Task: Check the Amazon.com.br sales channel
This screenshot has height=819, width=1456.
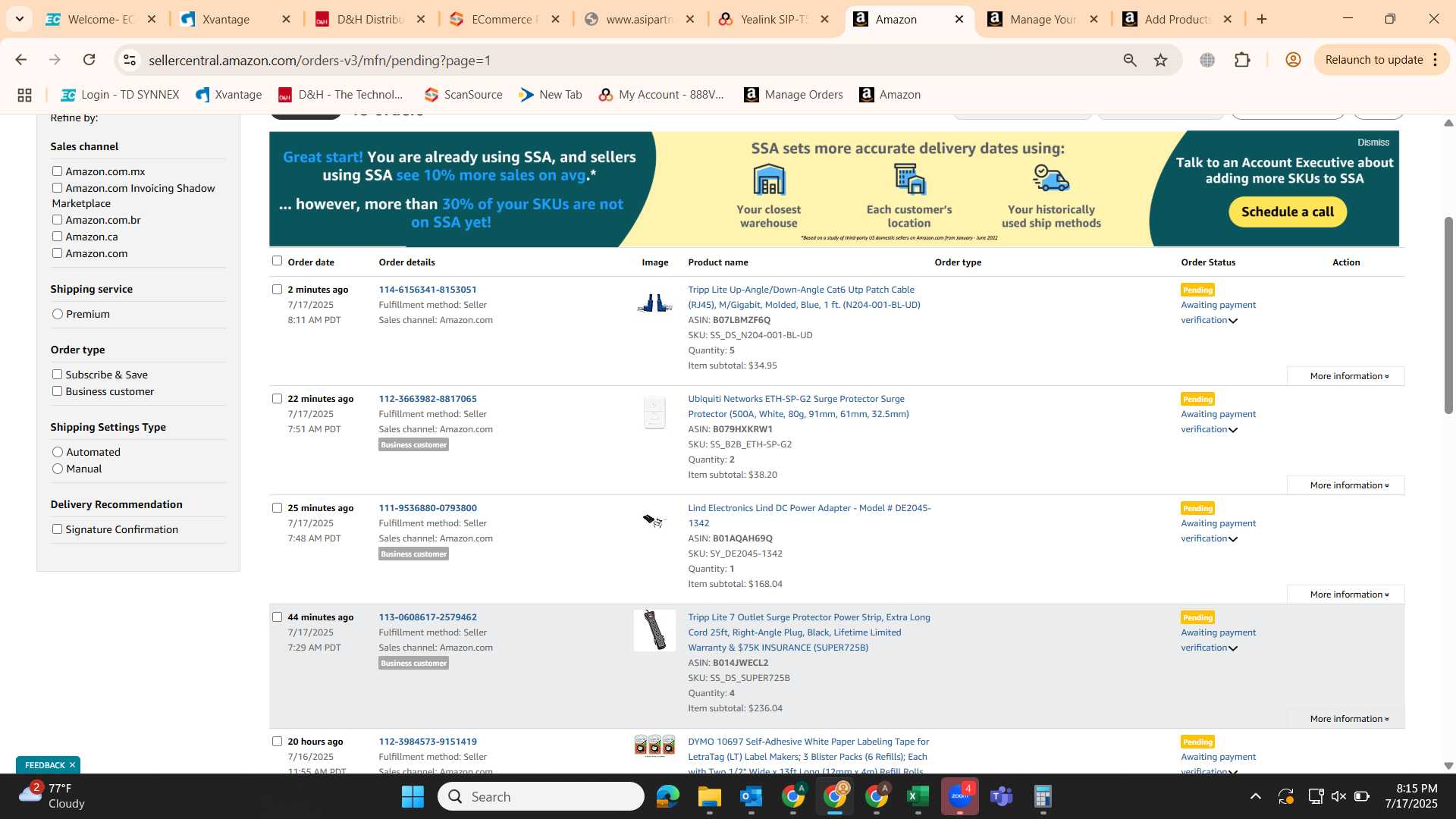Action: (x=57, y=220)
